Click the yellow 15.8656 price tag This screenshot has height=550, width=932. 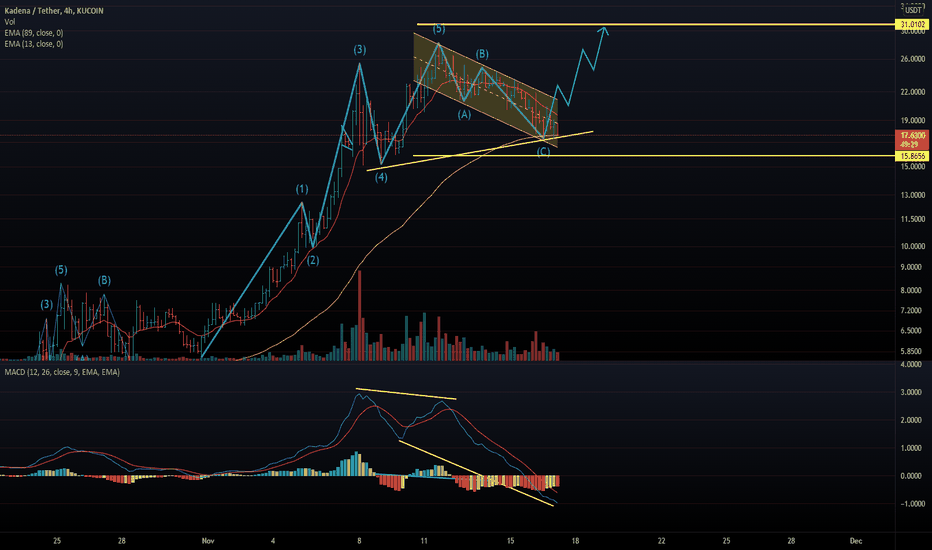pyautogui.click(x=912, y=156)
